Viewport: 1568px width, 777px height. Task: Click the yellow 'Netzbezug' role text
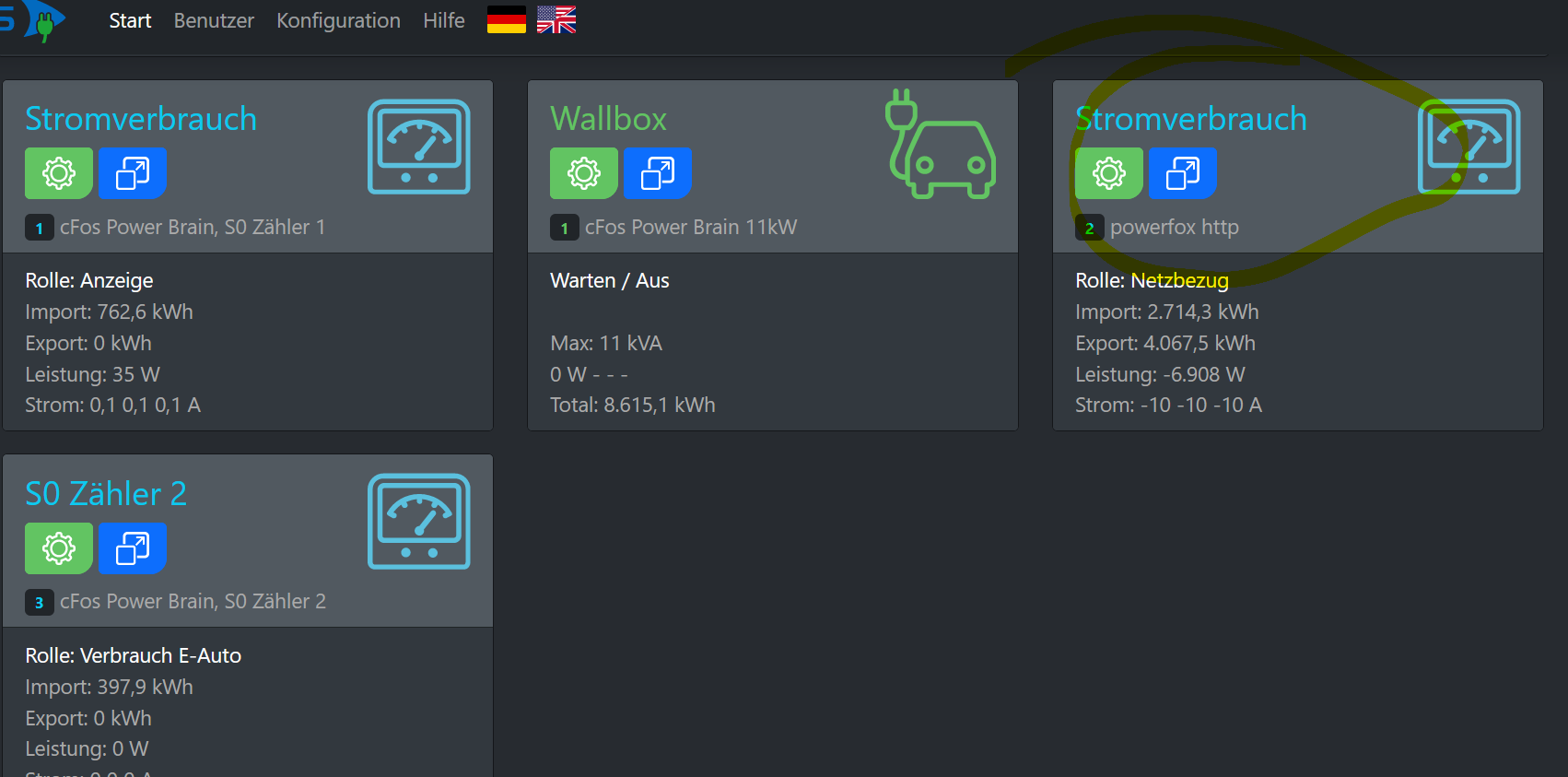pos(1180,280)
